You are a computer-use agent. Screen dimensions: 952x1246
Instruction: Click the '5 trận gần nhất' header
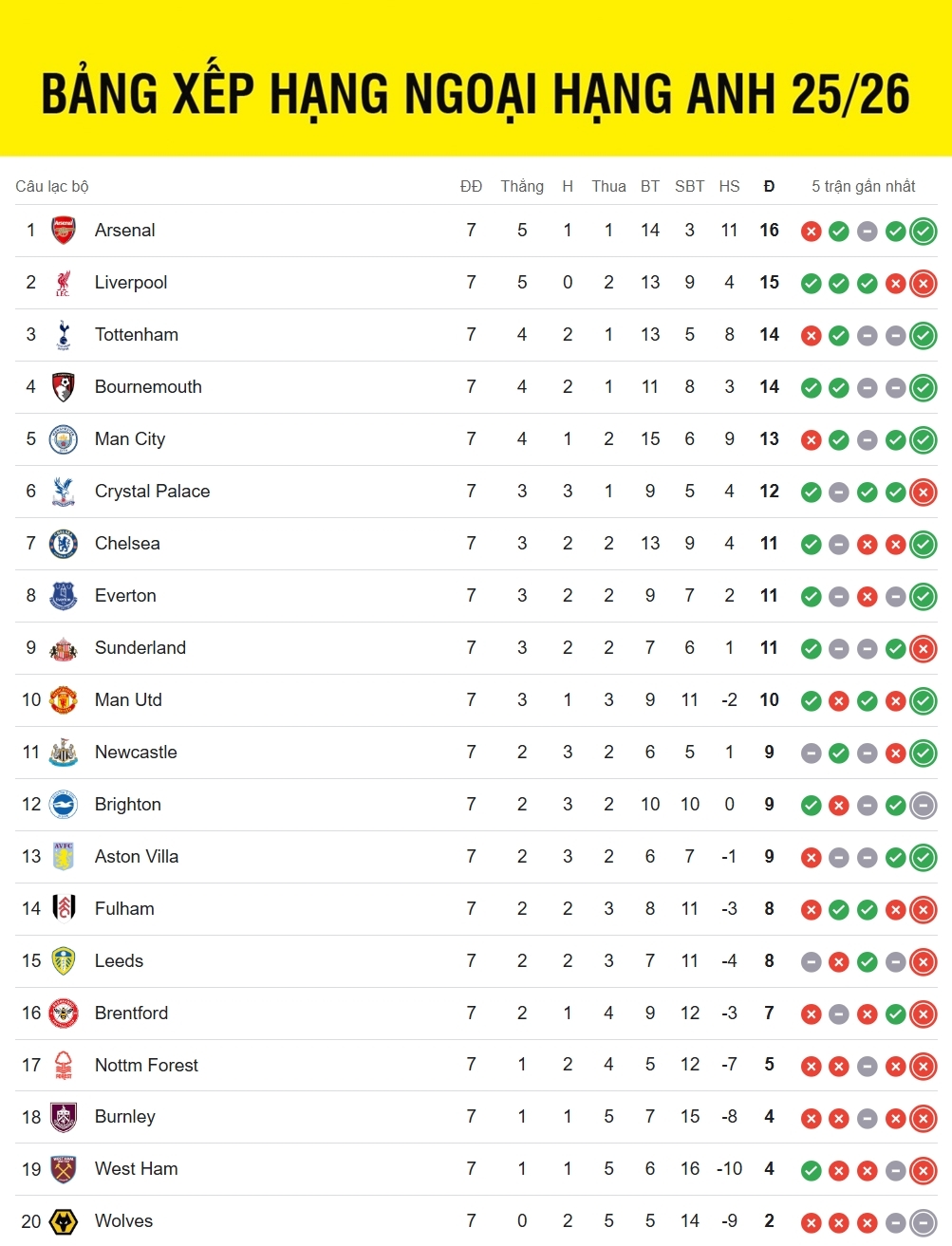pos(863,186)
